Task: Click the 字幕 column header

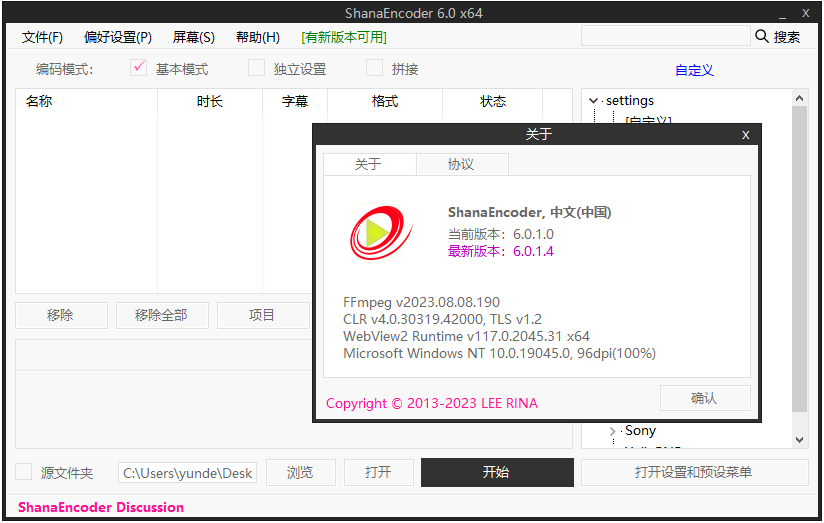Action: [295, 101]
